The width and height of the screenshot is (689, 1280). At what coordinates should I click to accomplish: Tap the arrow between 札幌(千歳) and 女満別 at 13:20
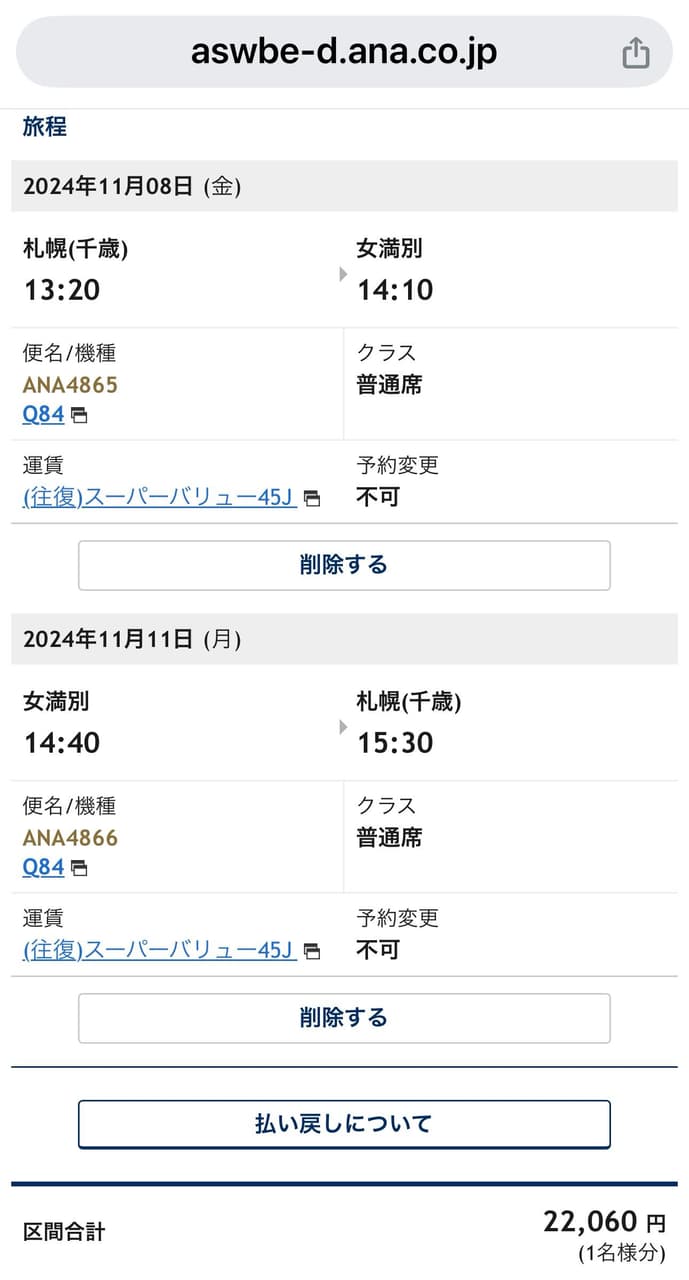[343, 273]
